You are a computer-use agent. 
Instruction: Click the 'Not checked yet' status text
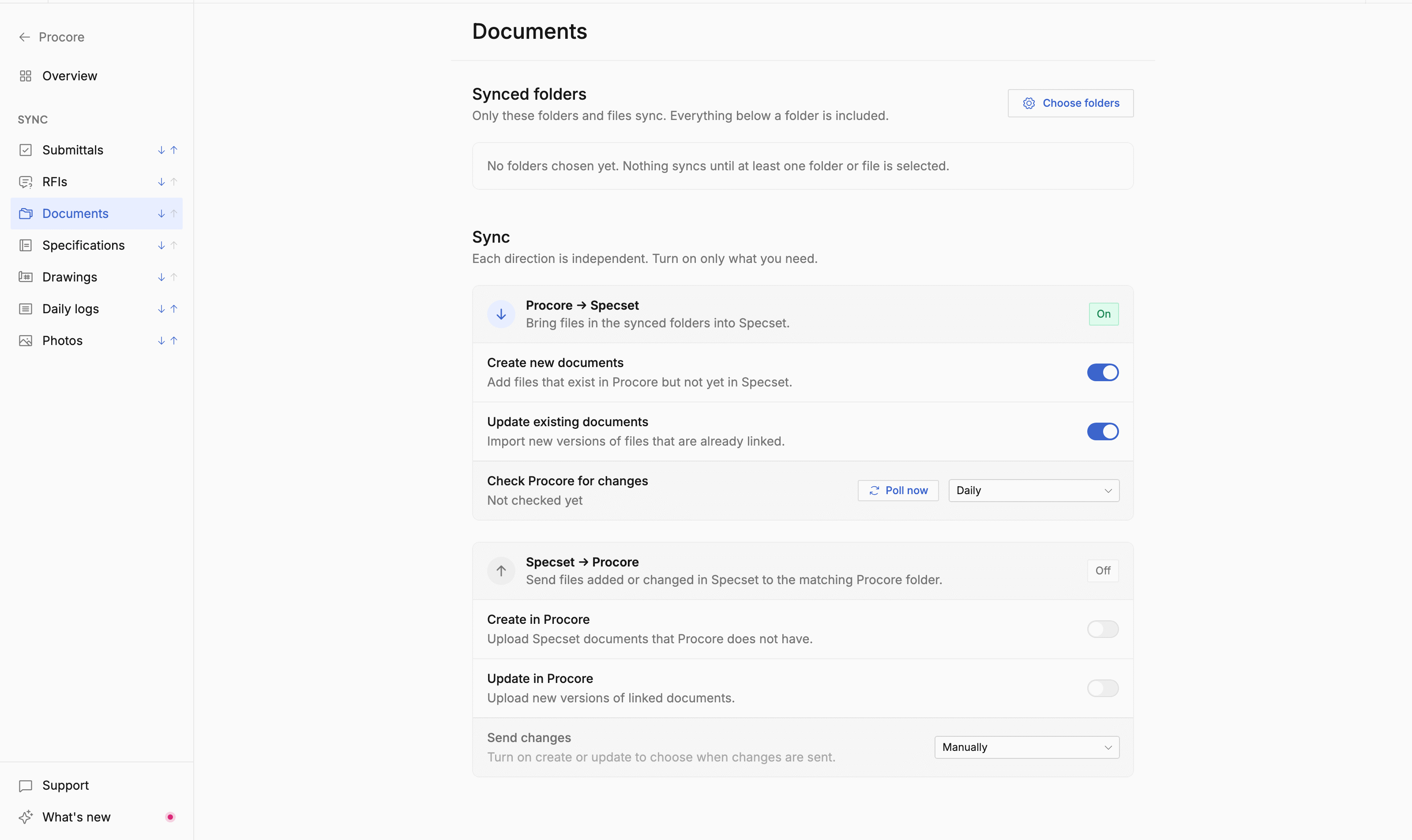pos(534,500)
